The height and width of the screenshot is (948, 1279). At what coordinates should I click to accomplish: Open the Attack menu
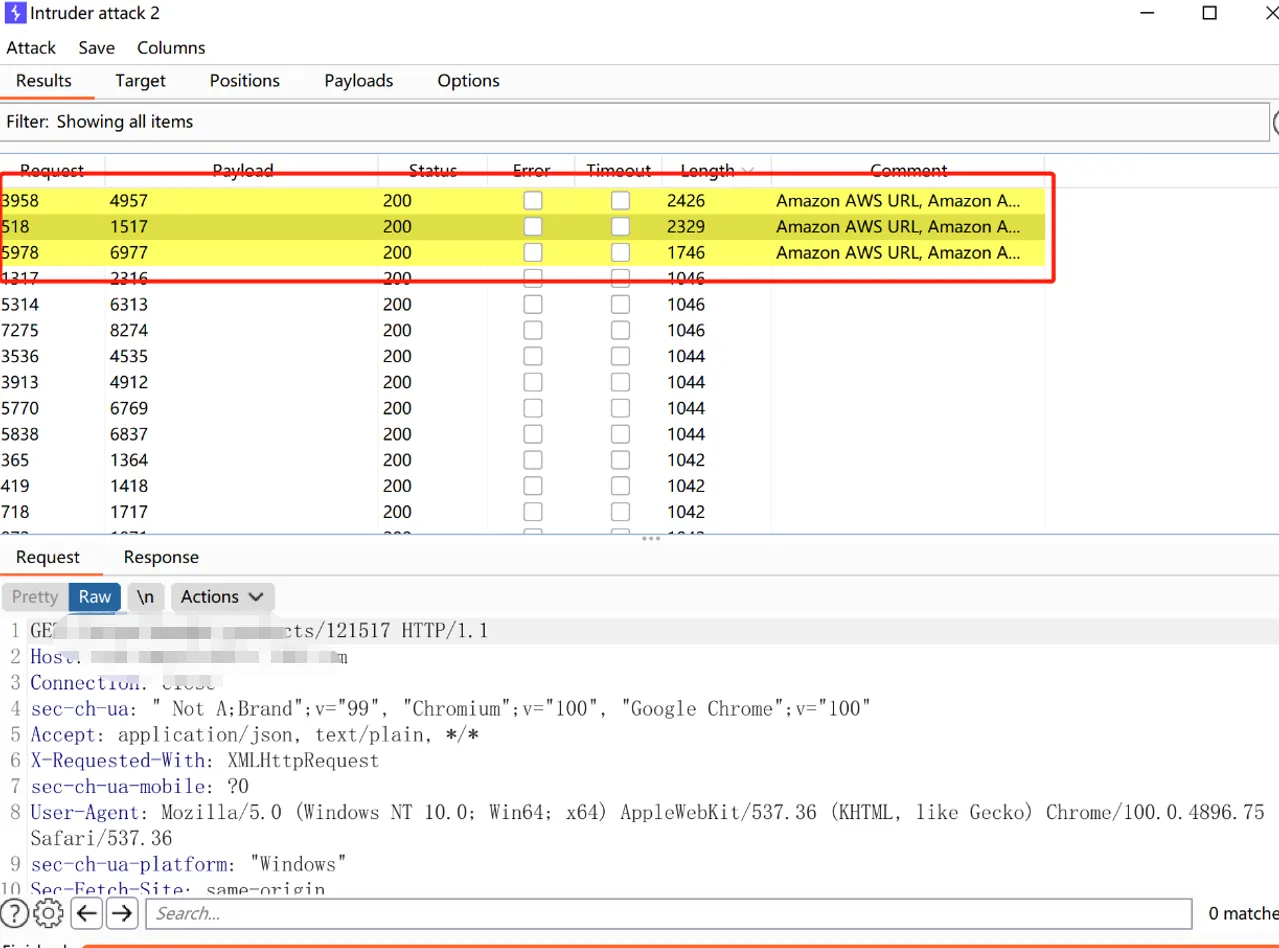click(31, 48)
